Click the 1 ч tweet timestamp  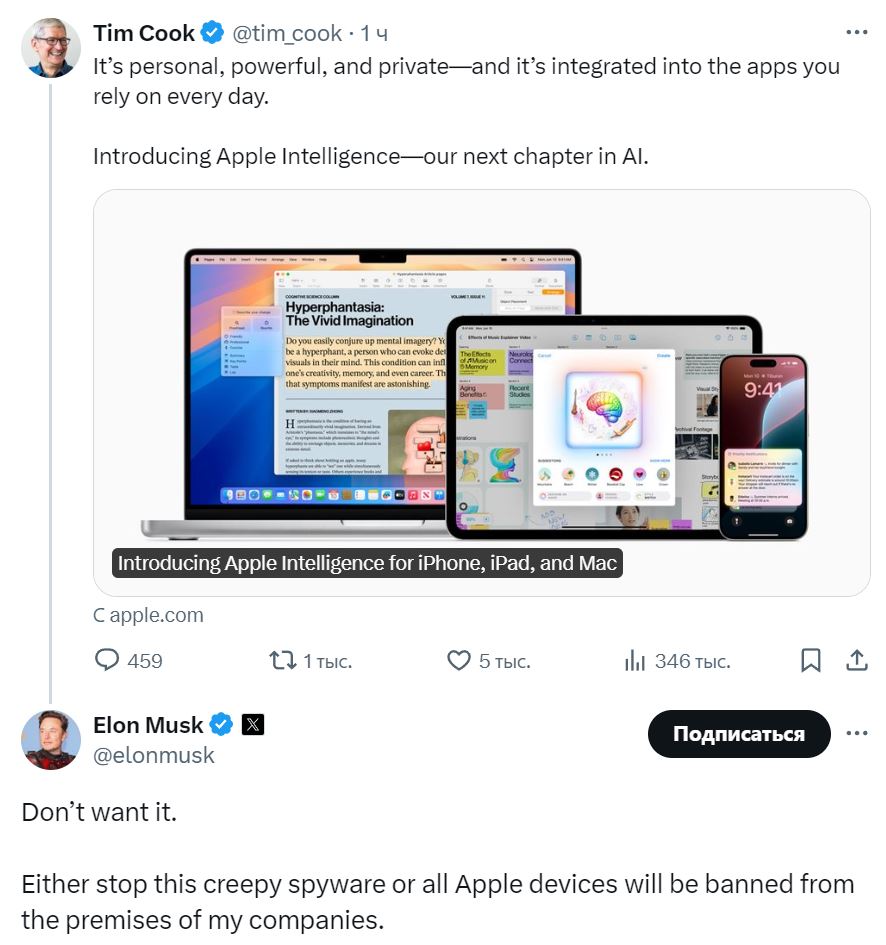click(375, 33)
